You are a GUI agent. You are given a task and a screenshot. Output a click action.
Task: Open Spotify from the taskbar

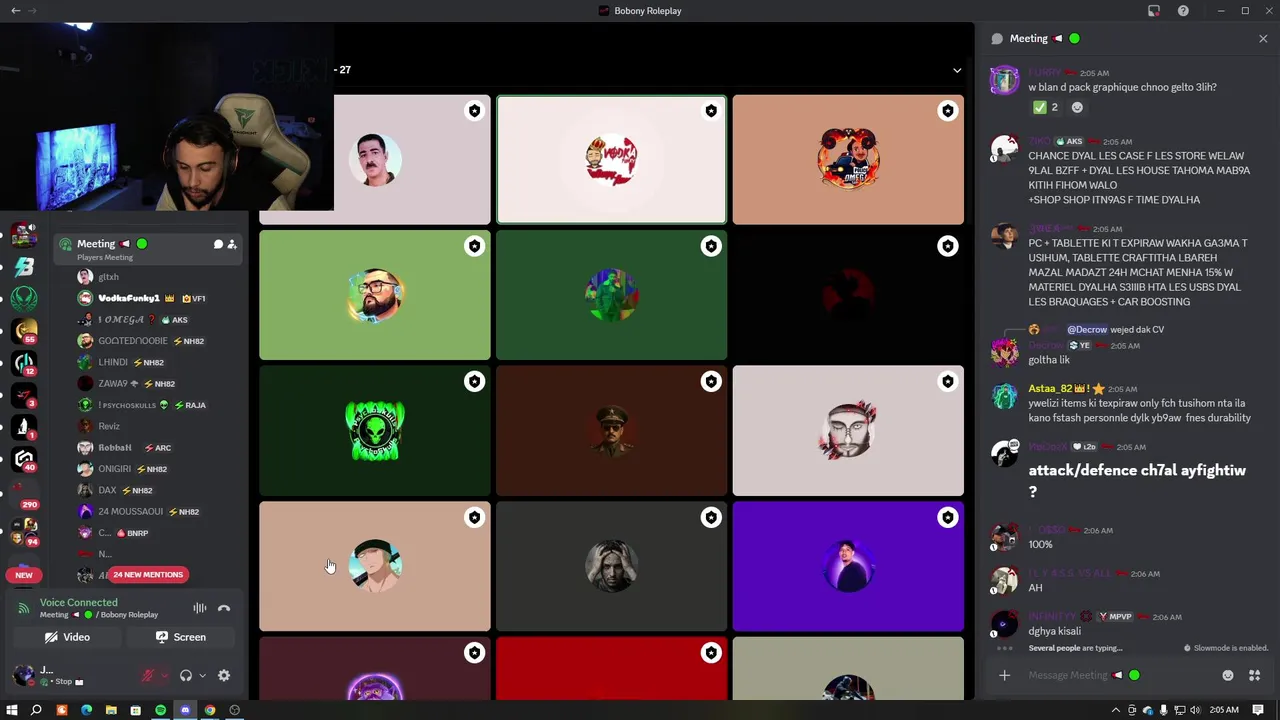(160, 710)
